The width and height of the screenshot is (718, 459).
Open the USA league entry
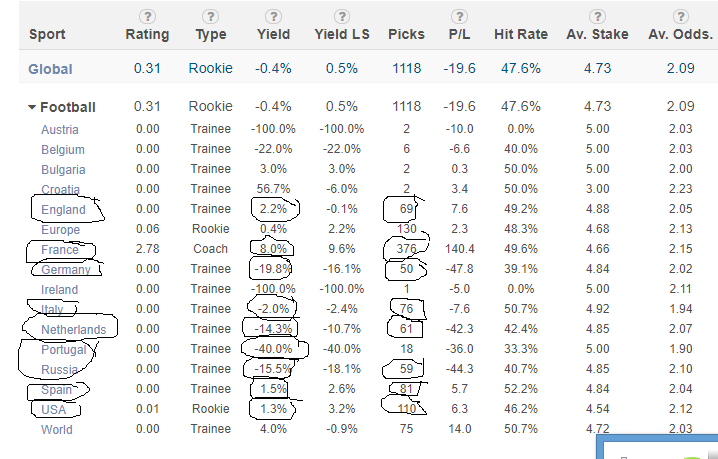coord(54,409)
